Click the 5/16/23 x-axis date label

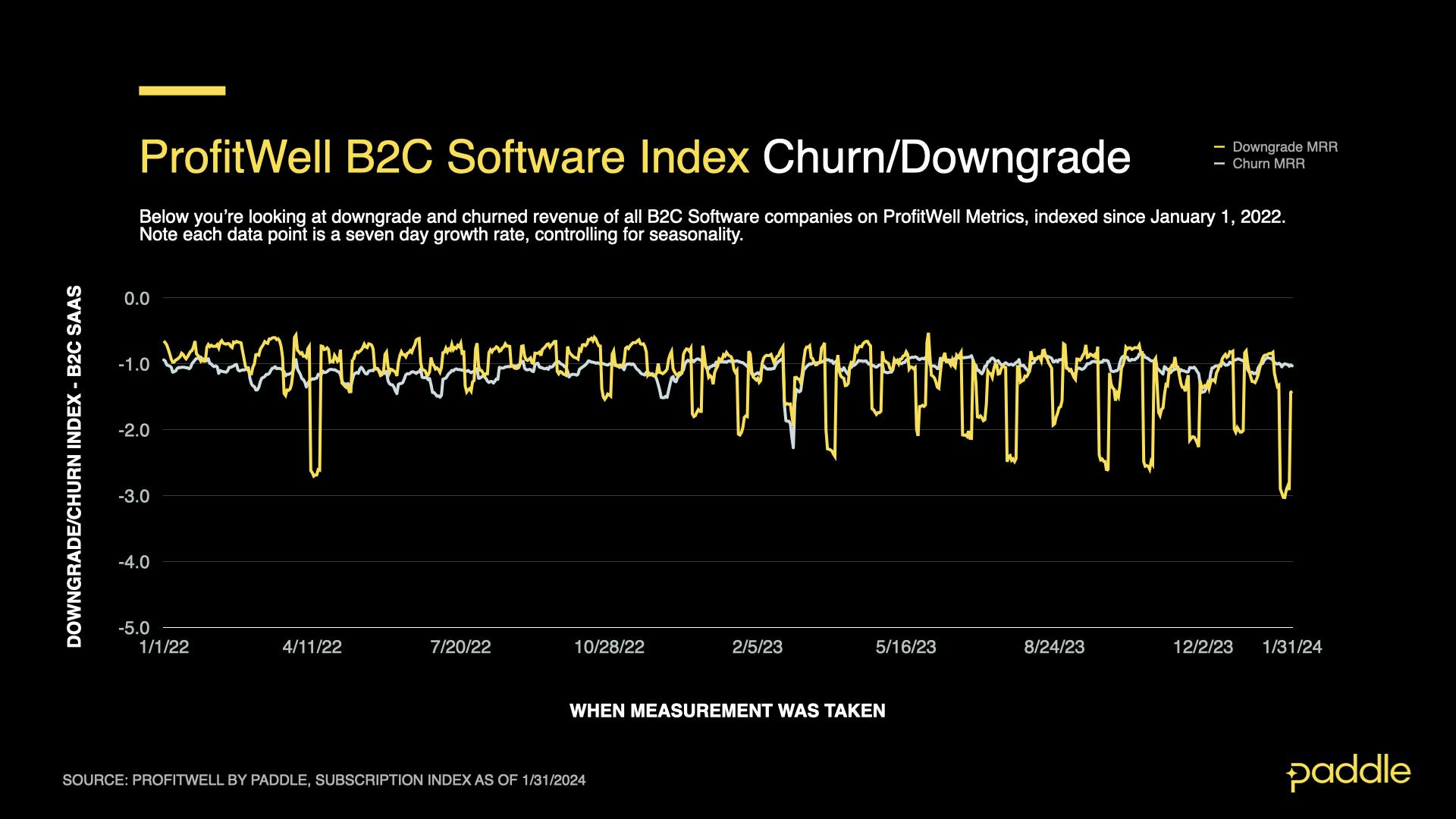[905, 647]
